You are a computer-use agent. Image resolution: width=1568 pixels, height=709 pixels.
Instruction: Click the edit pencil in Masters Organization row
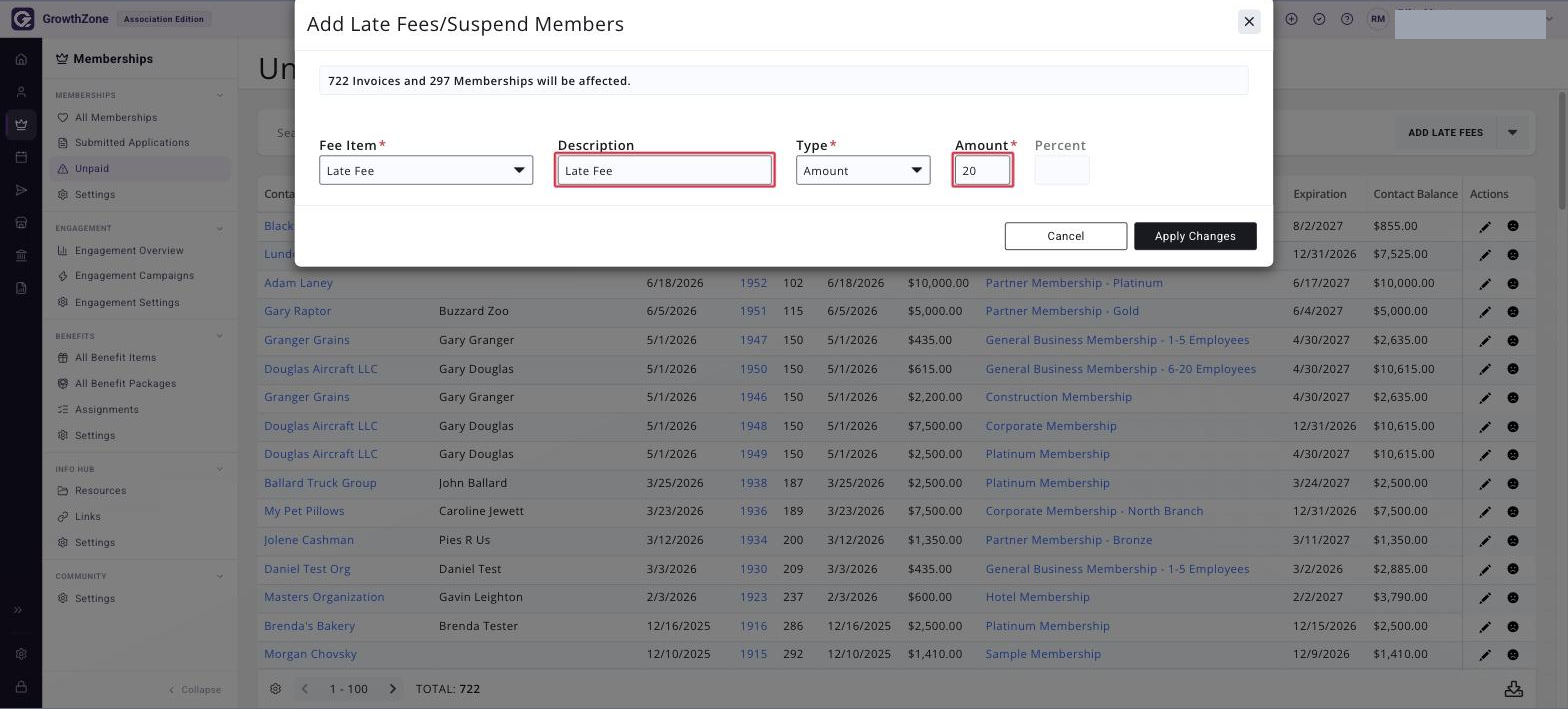coord(1485,598)
